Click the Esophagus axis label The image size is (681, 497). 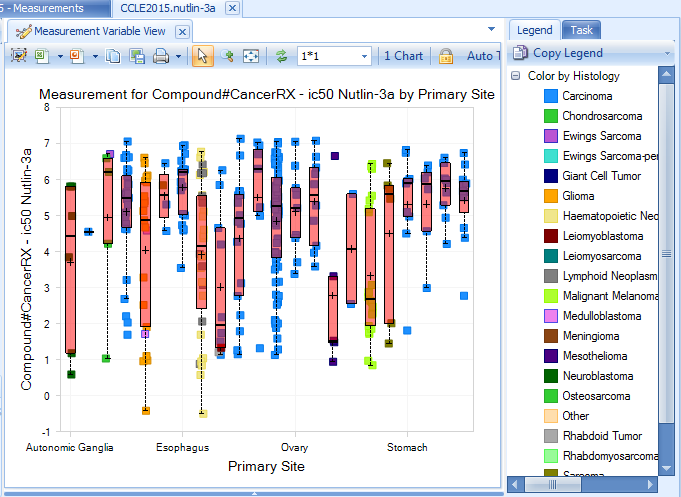coord(182,447)
